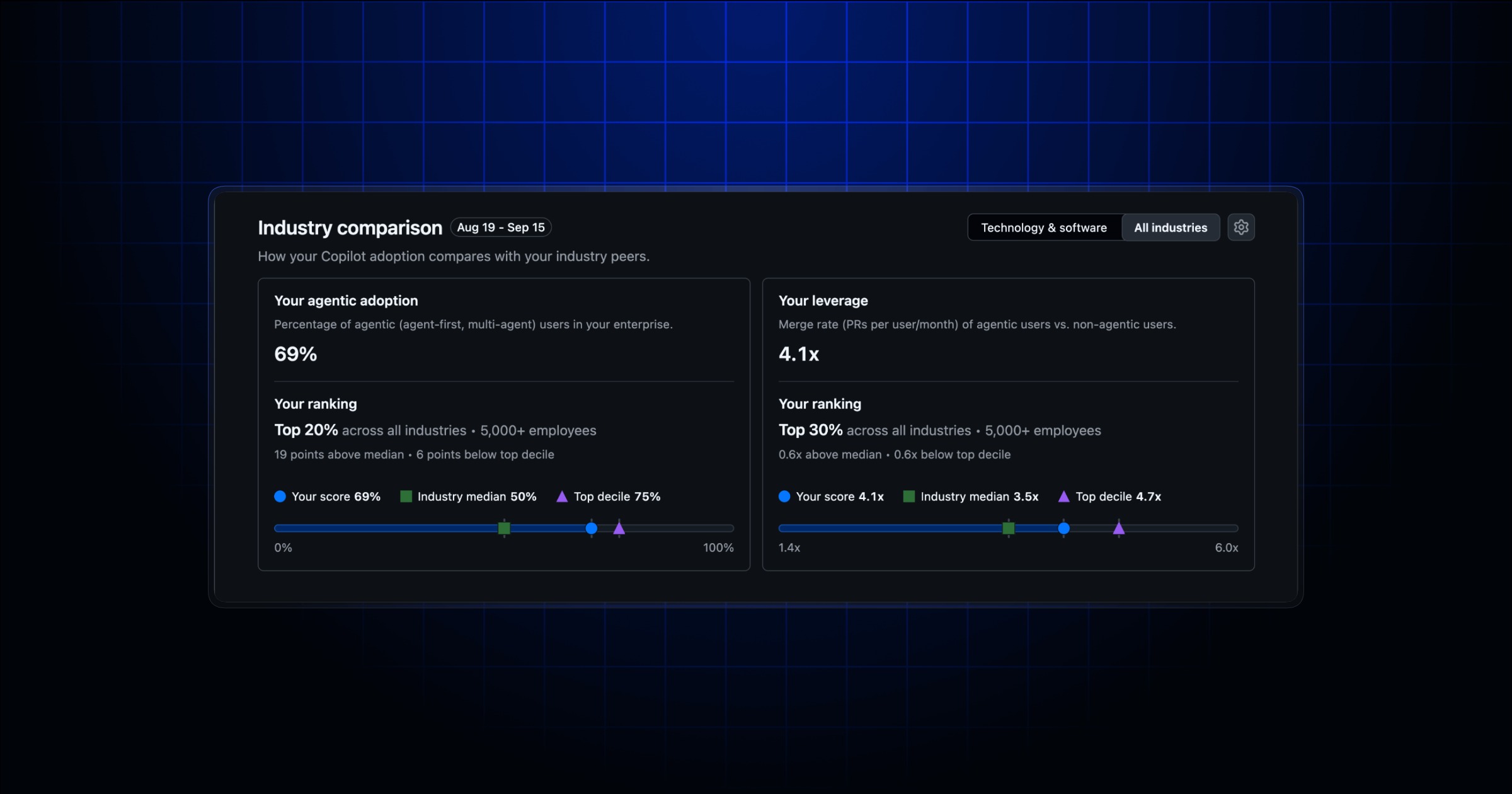Screen dimensions: 1512x794
Task: Click the 69% agentic adoption value
Action: 295,354
